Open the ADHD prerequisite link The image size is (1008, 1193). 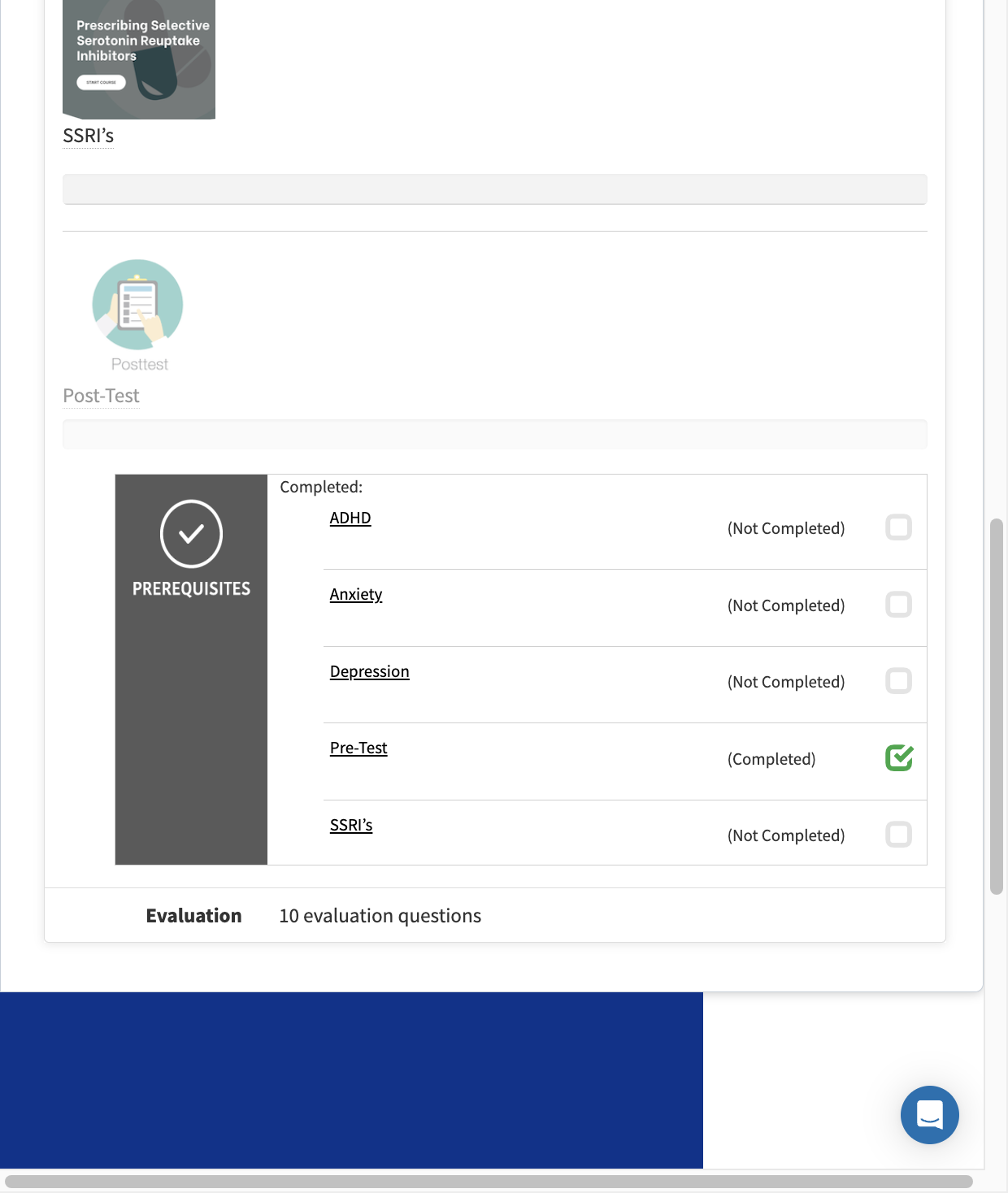(350, 518)
